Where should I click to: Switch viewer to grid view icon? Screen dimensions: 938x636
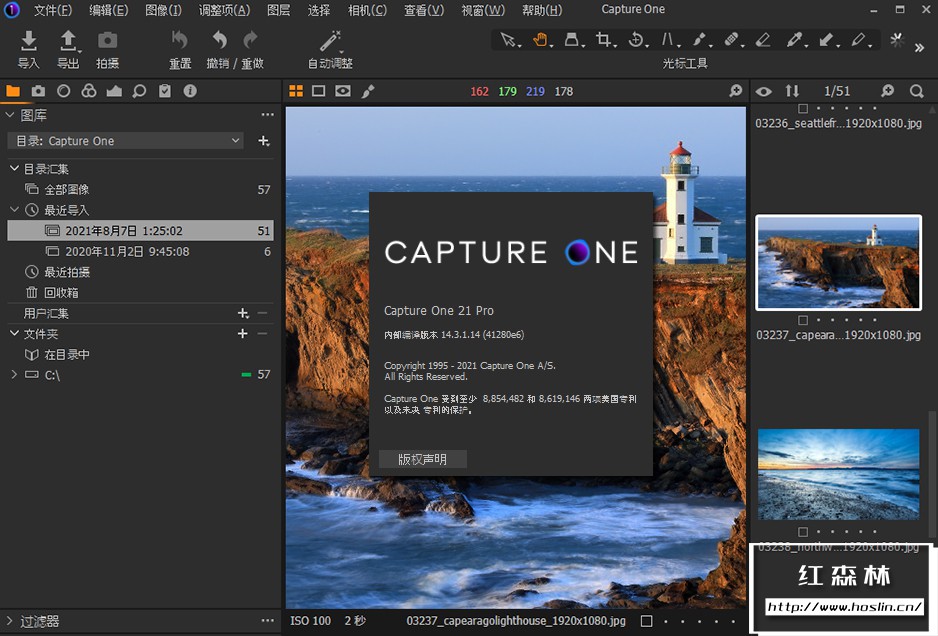296,91
